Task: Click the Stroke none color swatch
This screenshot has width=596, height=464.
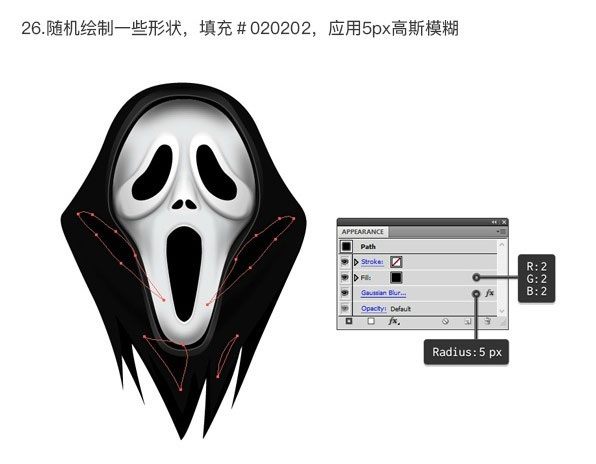Action: point(396,262)
